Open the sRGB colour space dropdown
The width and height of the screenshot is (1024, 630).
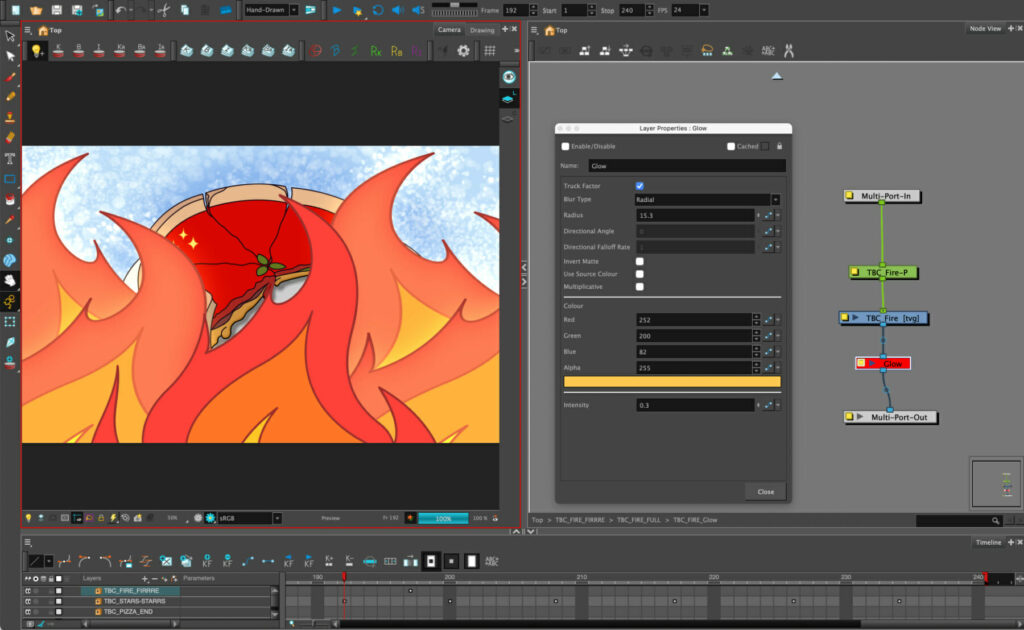click(249, 518)
